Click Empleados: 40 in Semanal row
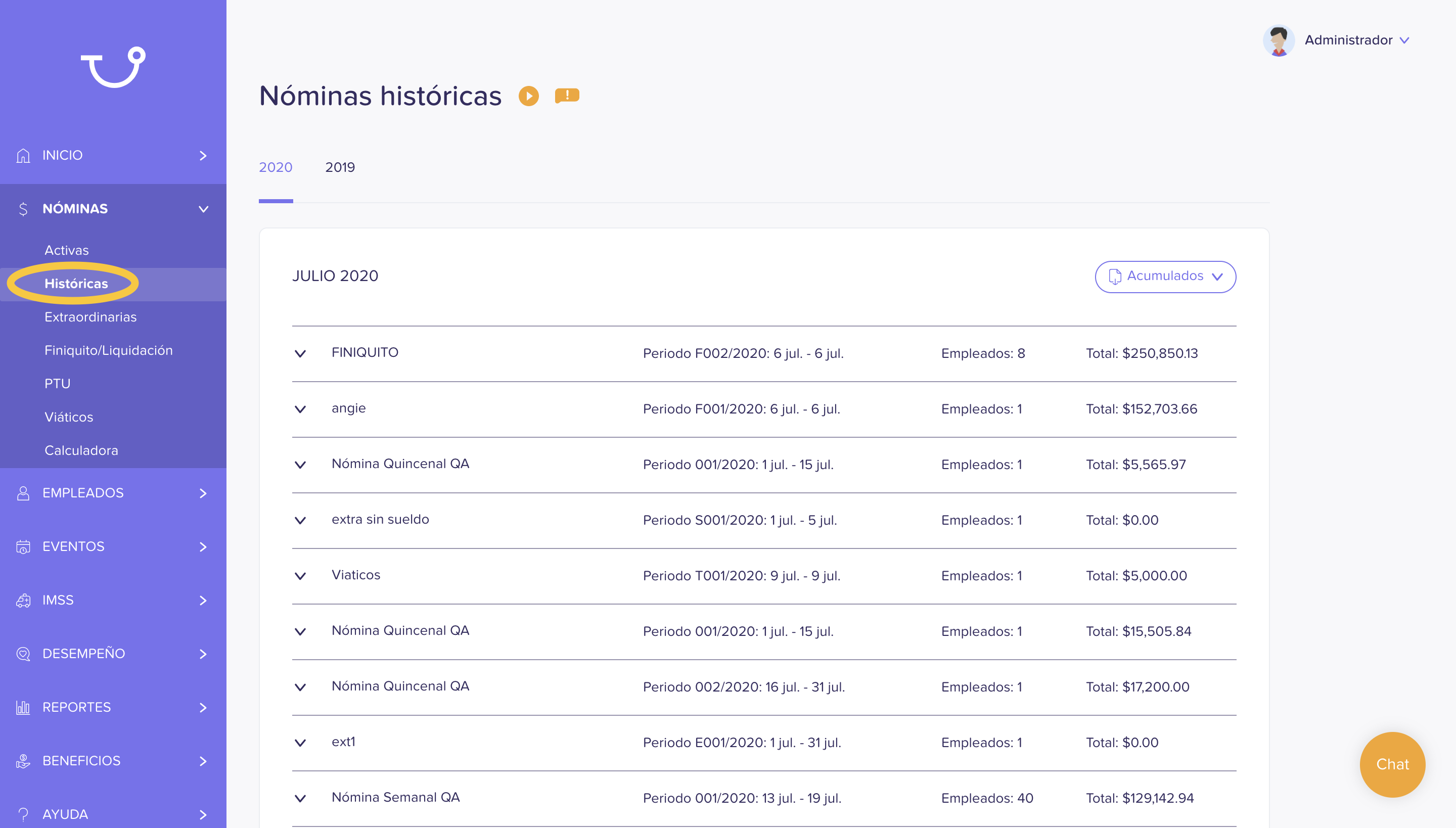The image size is (1456, 828). pos(987,799)
